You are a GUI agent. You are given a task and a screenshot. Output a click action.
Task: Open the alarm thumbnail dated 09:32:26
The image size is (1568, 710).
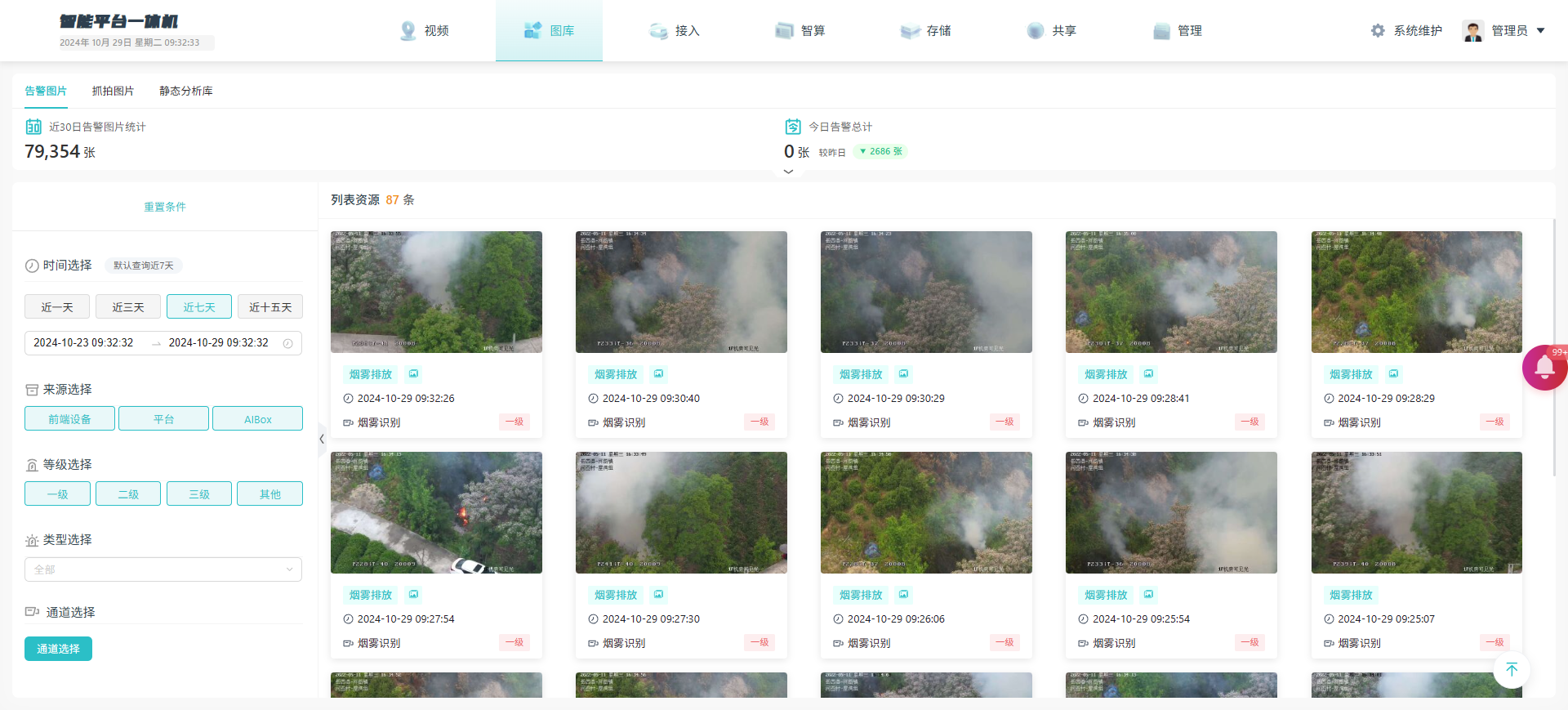[436, 292]
